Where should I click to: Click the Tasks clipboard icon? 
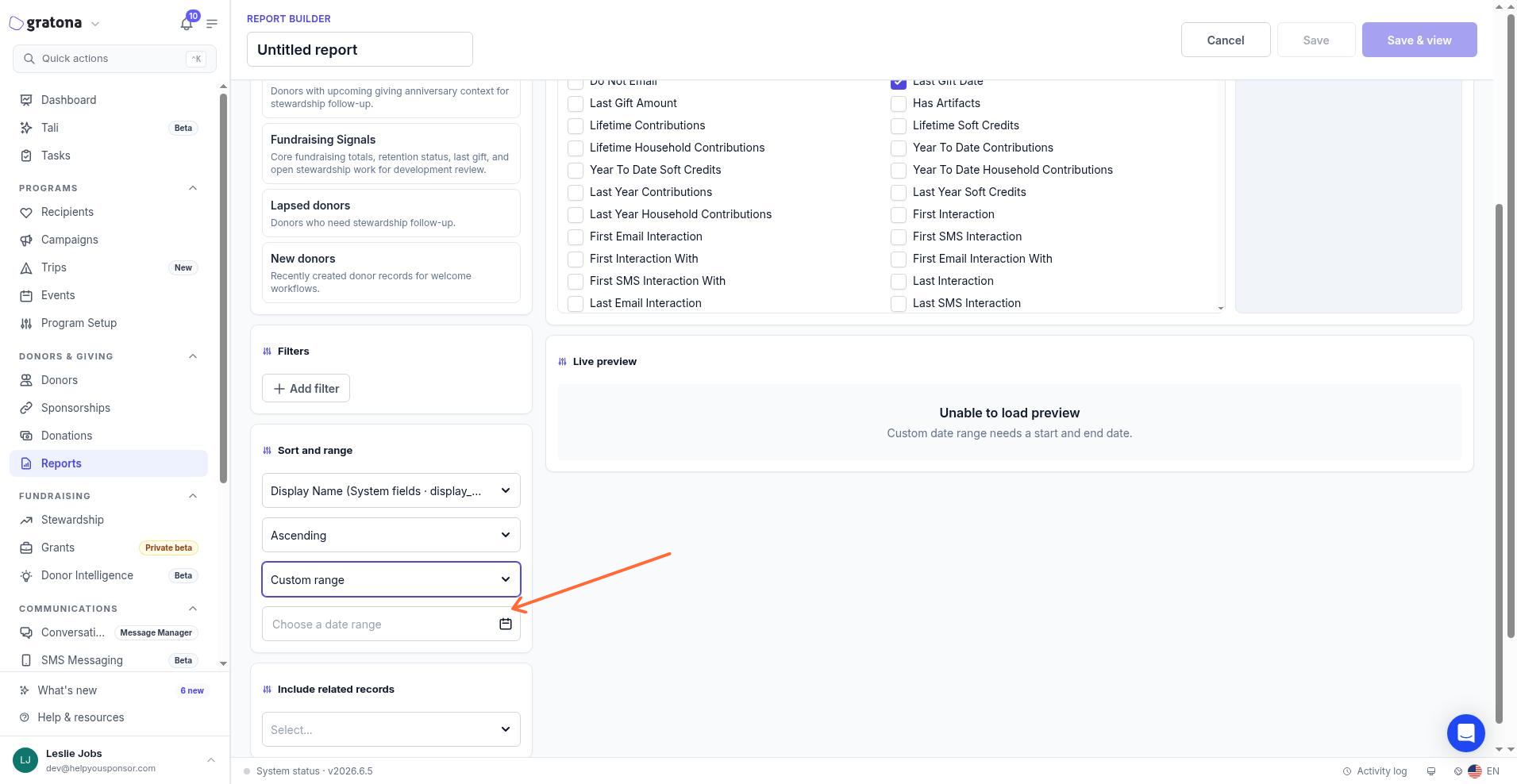[x=26, y=156]
